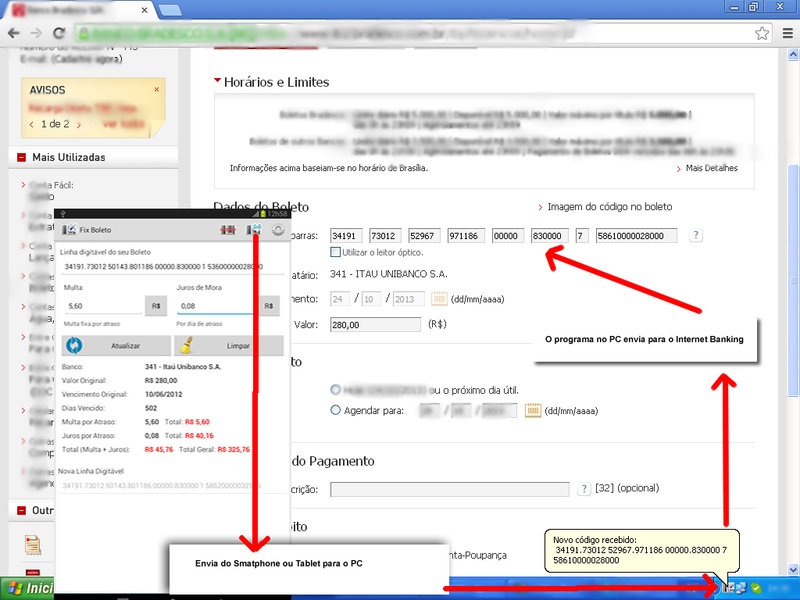Click the help icon beside barcode fields

(x=695, y=235)
